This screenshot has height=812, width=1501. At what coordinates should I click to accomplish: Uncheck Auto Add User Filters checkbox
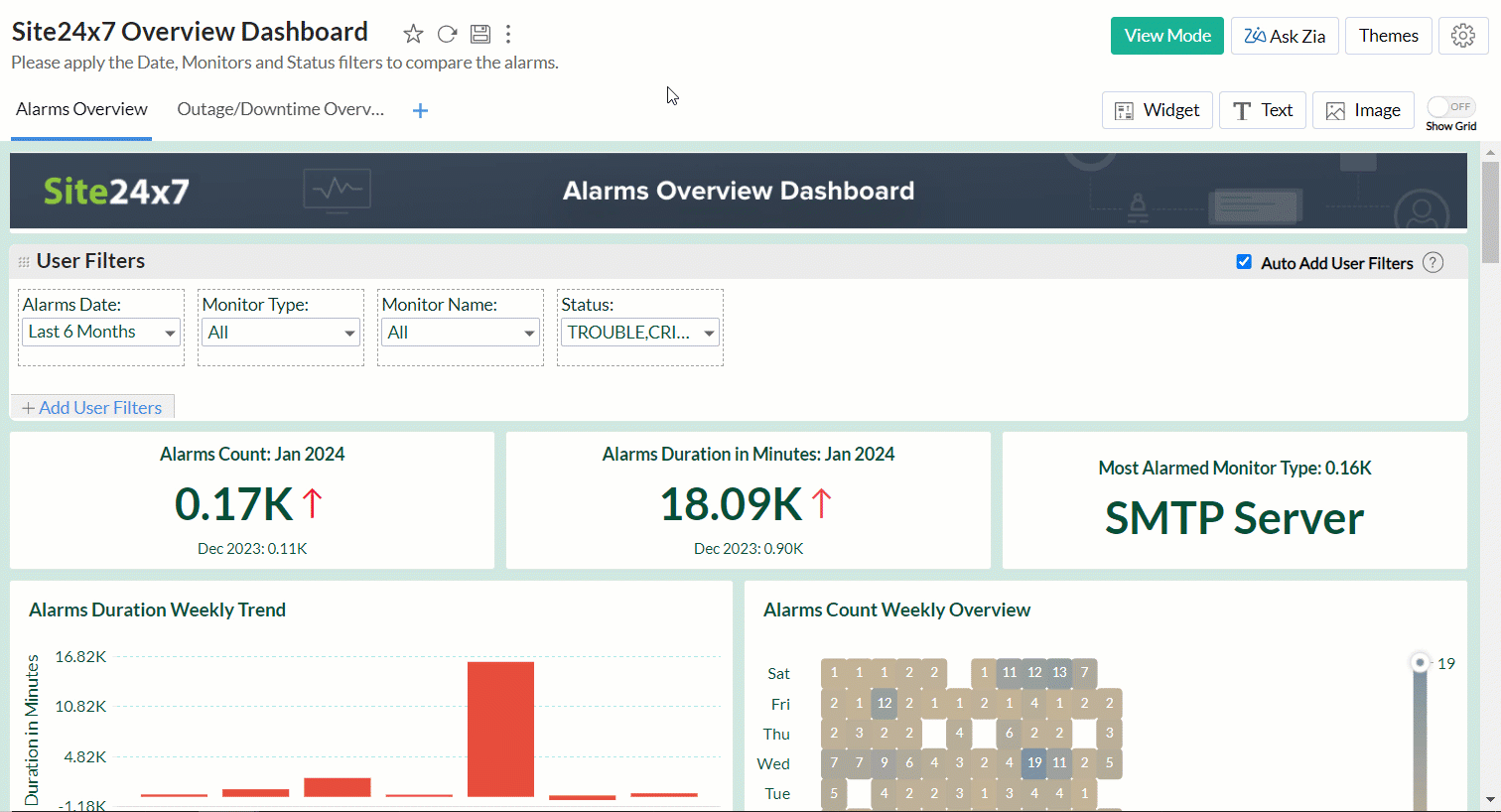1244,262
